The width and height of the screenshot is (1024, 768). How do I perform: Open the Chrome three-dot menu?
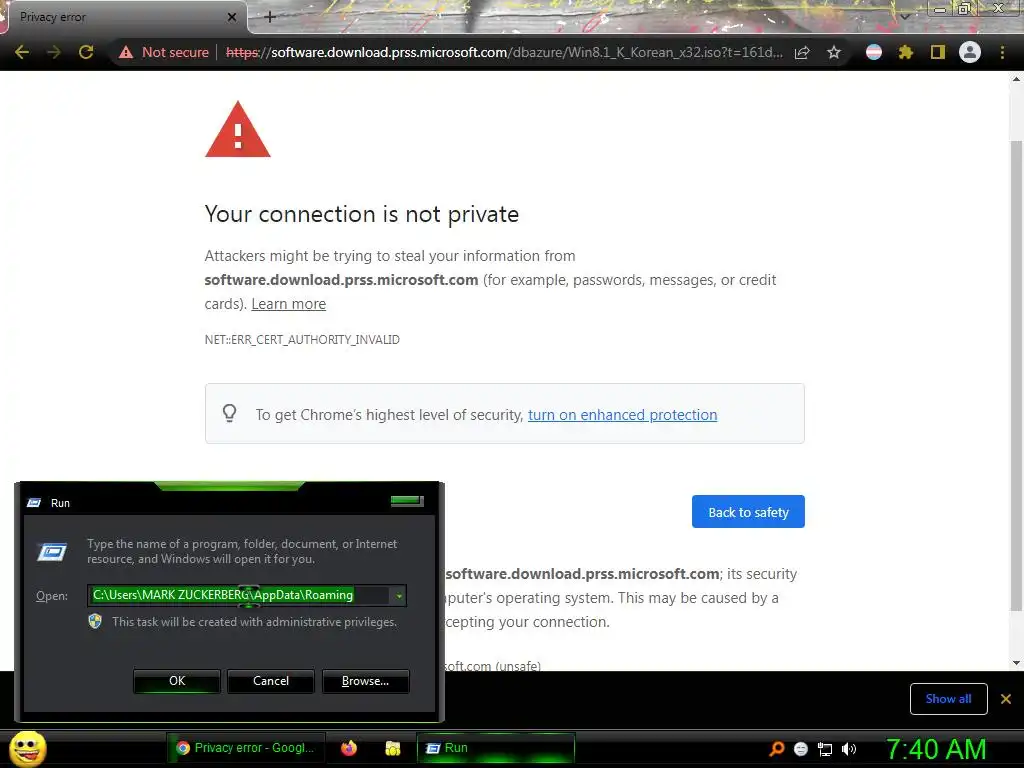(1002, 52)
